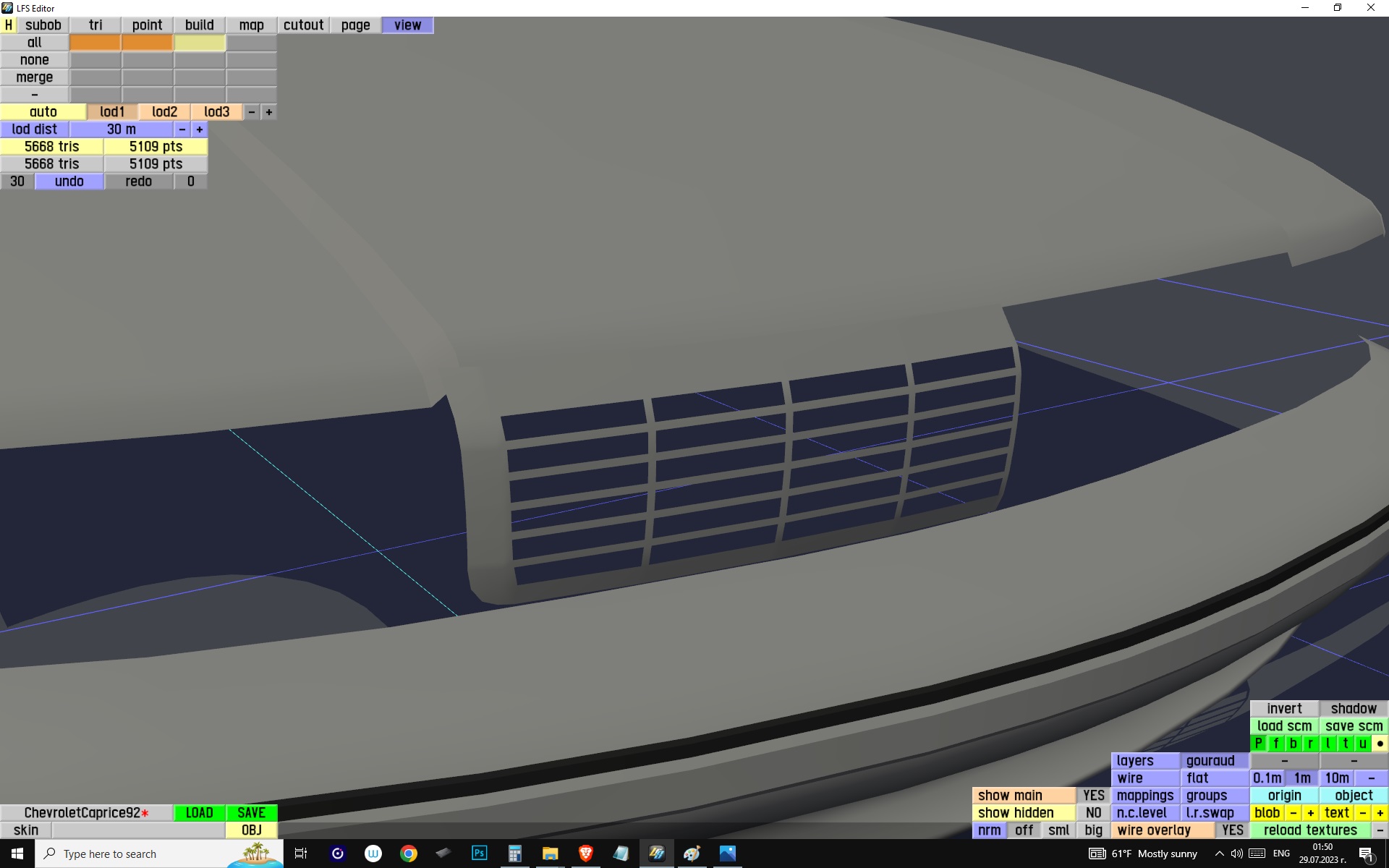
Task: Click the skin name input field
Action: point(137,830)
